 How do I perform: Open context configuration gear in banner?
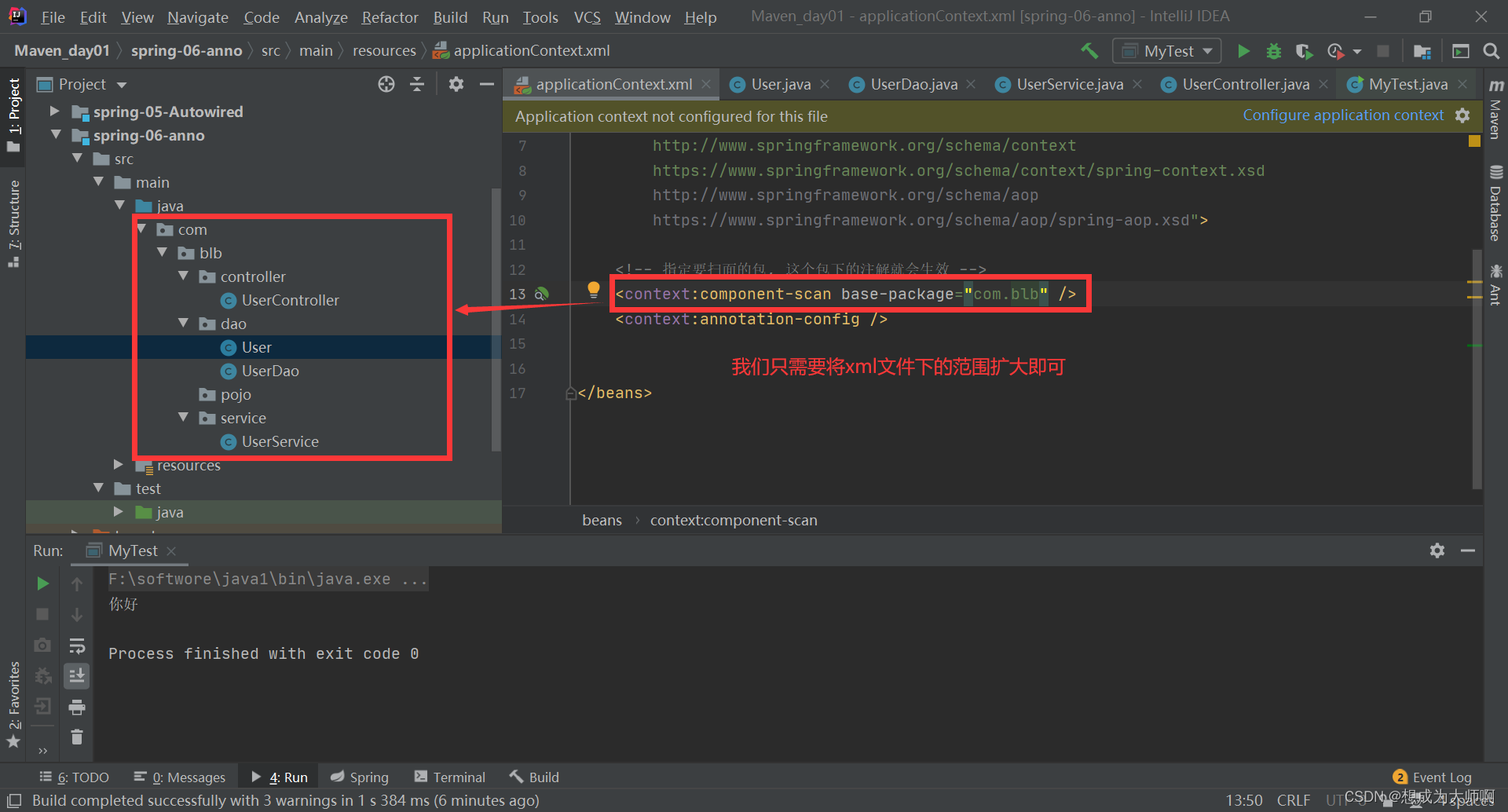coord(1462,115)
